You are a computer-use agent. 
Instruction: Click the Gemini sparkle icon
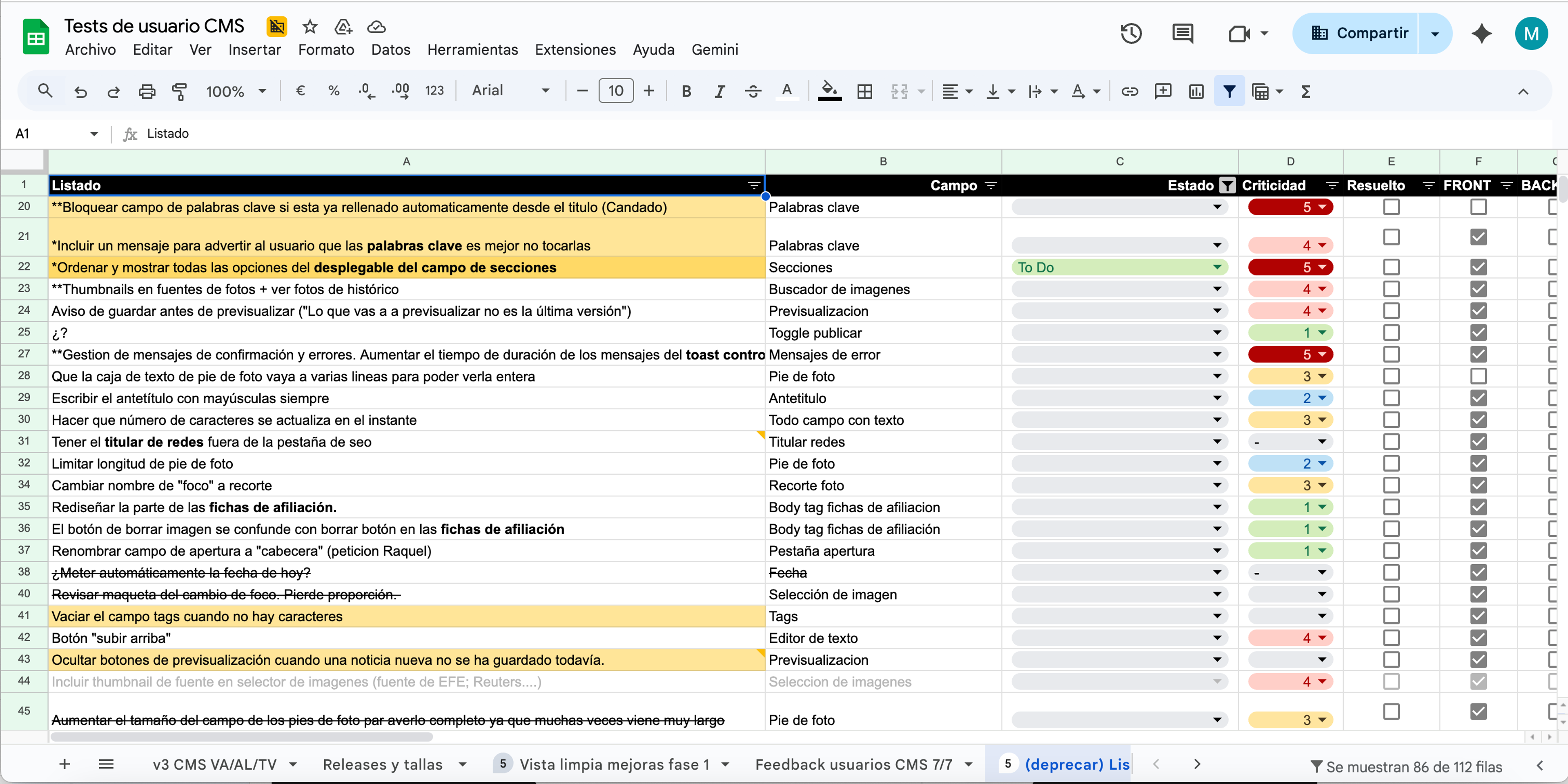1481,34
